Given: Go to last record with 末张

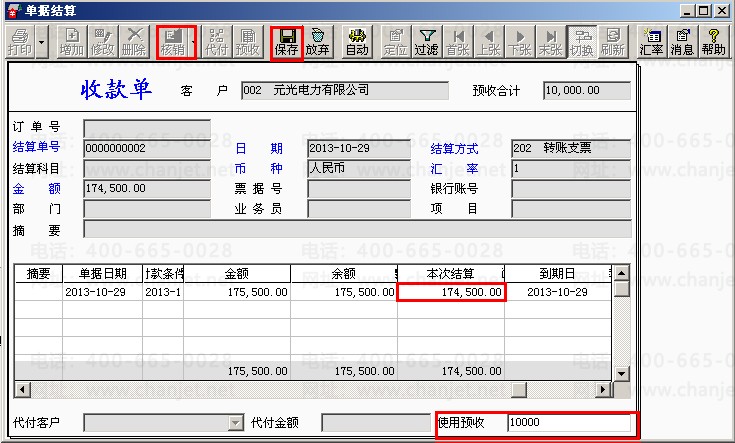Looking at the screenshot, I should coord(550,42).
